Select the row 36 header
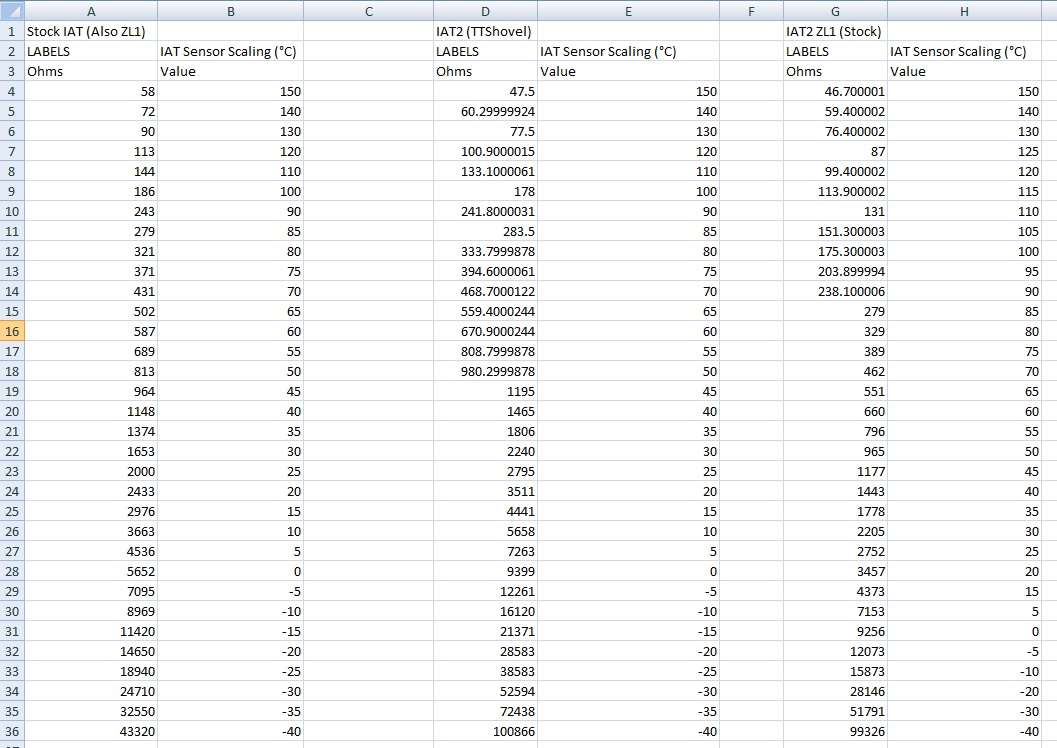Screen dimensions: 1057x748 (12, 731)
